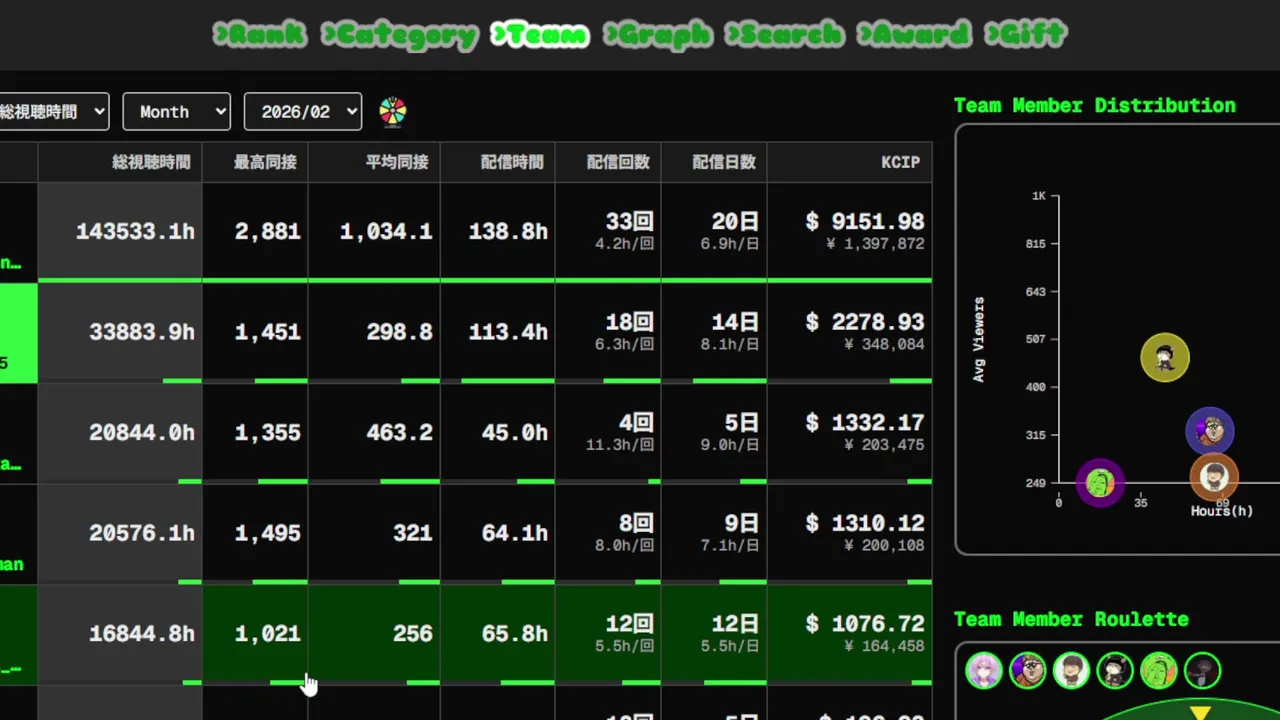Click the 2,881 peak viewers value
Viewport: 1280px width, 720px height.
[267, 232]
